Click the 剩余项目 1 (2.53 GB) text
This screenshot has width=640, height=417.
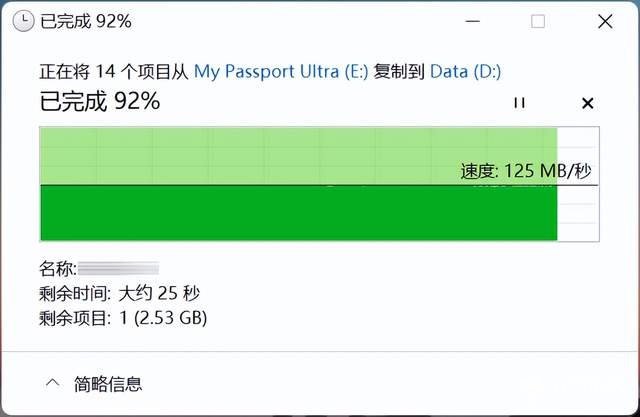123,318
